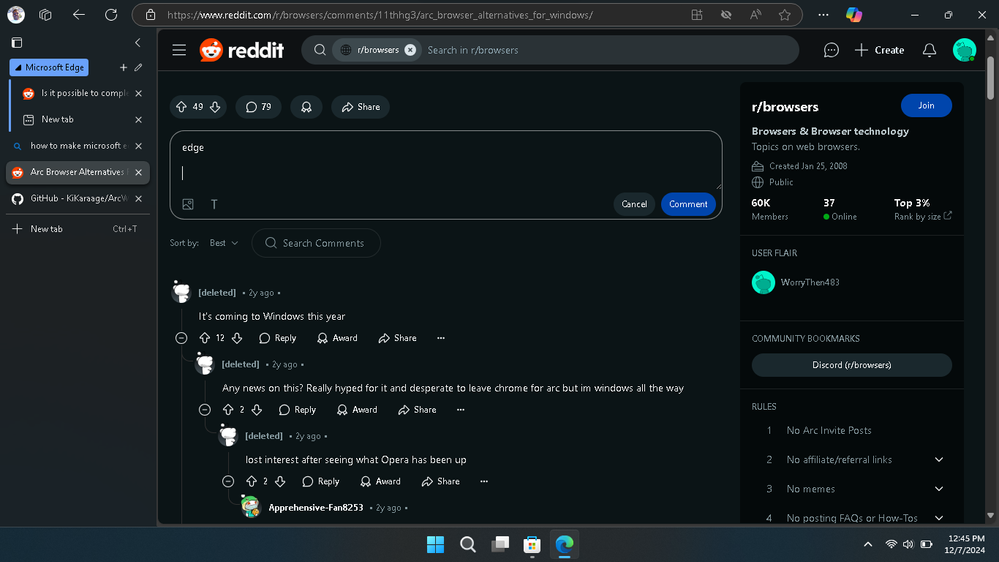
Task: Open Apprehensive-Fan8253 user profile
Action: 316,508
